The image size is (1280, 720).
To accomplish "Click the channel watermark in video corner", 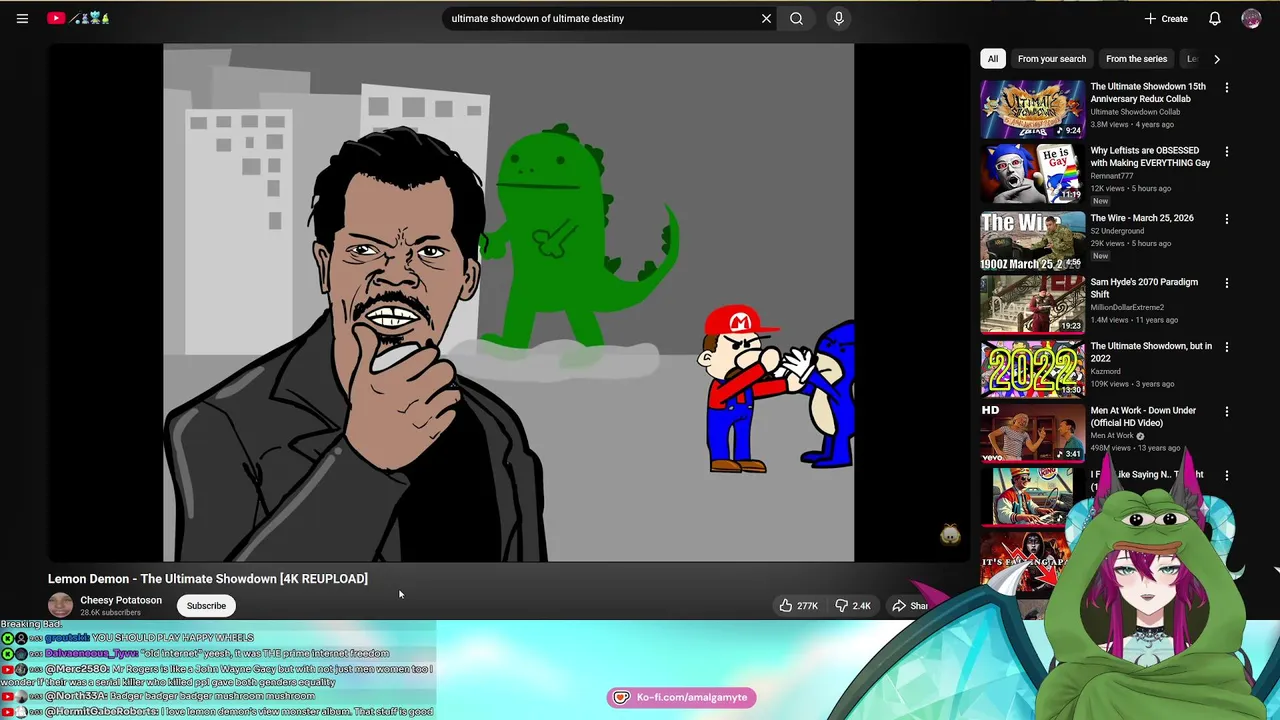I will [x=950, y=535].
